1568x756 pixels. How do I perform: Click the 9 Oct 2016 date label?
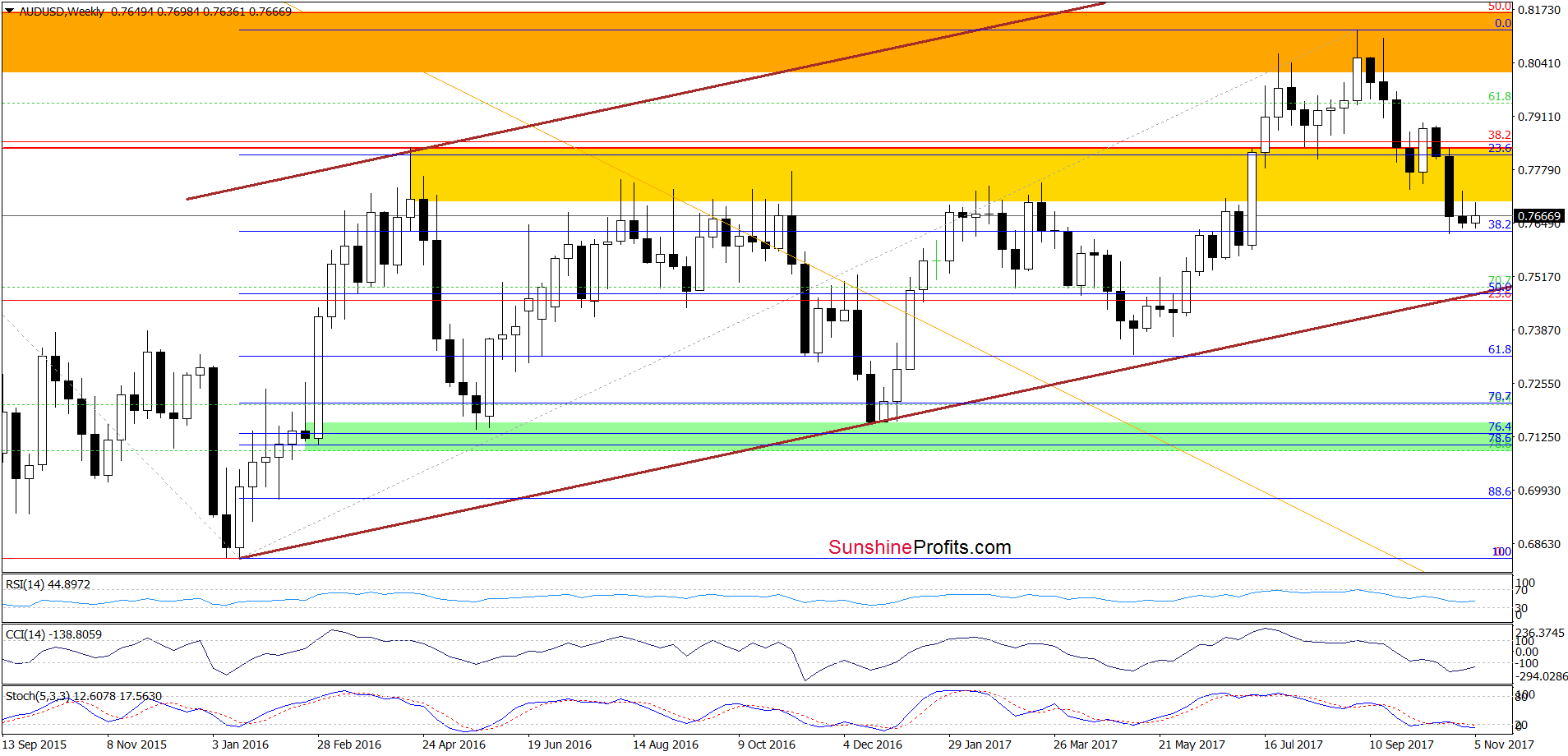click(767, 744)
